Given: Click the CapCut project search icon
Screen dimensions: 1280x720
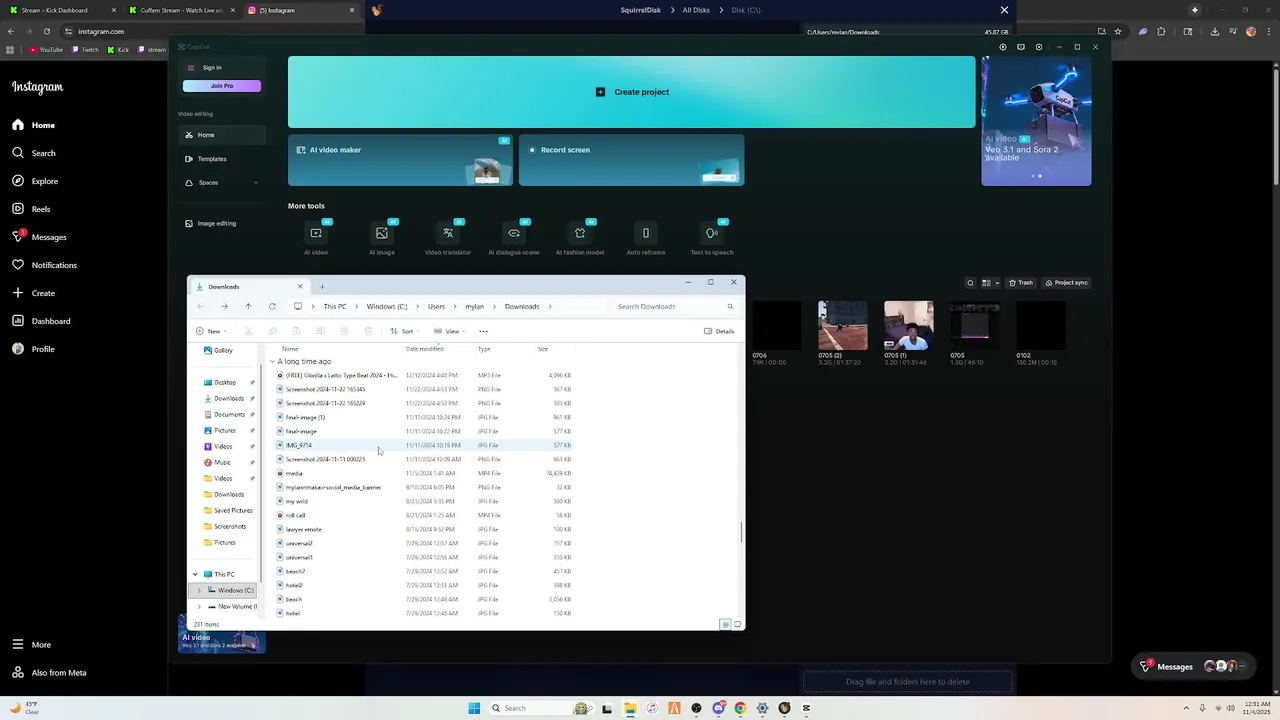Looking at the screenshot, I should click(970, 283).
